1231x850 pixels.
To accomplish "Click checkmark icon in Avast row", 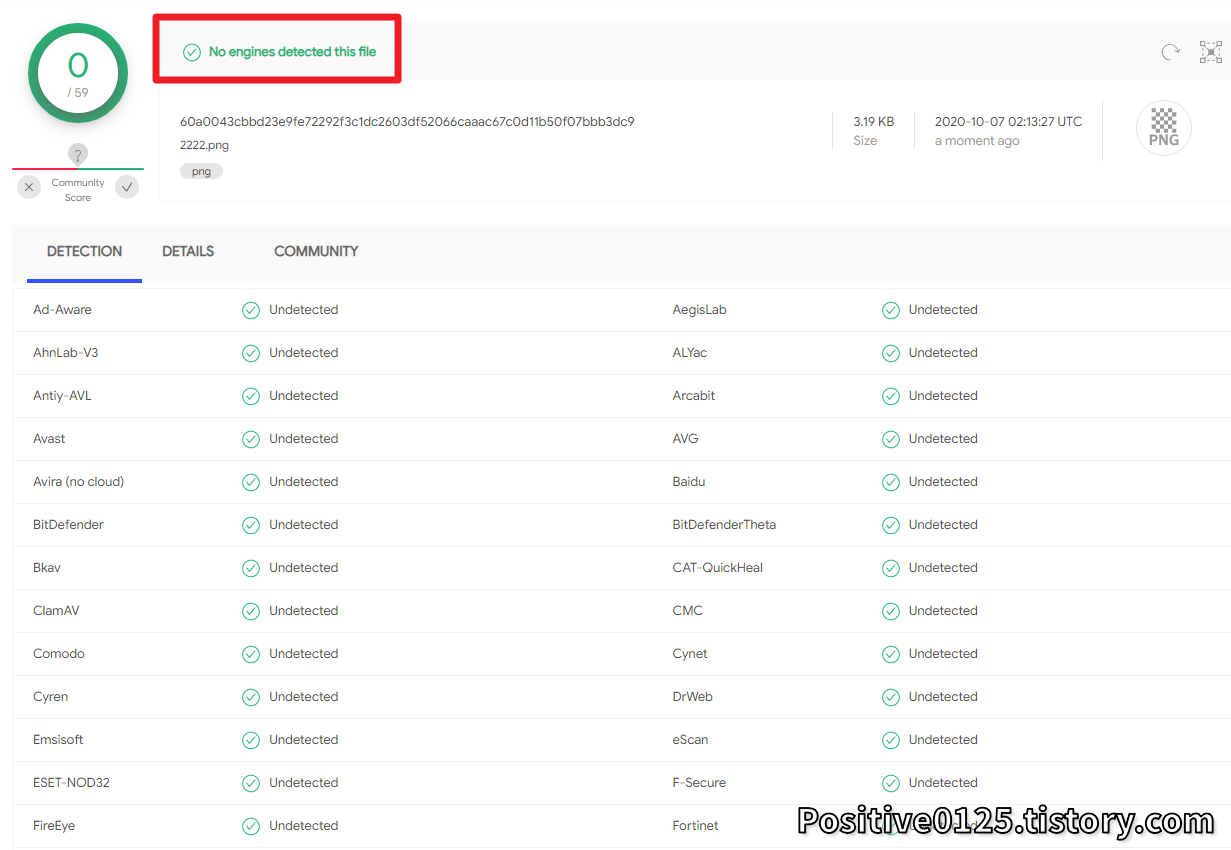I will pos(251,439).
